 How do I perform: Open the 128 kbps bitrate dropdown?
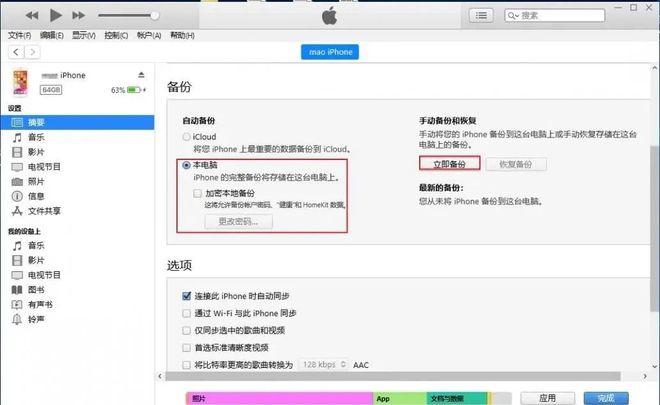click(324, 365)
